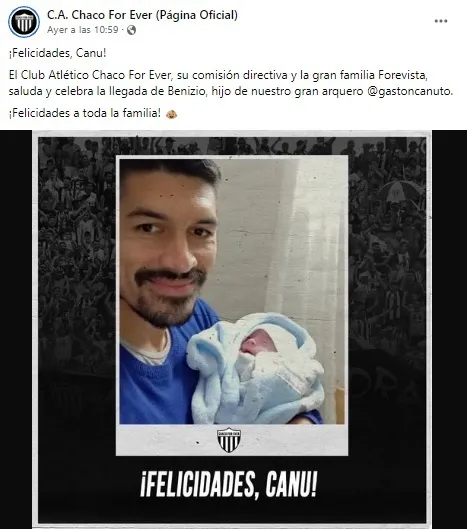This screenshot has height=529, width=467.
Task: Click the globe public audience icon
Action: [131, 30]
